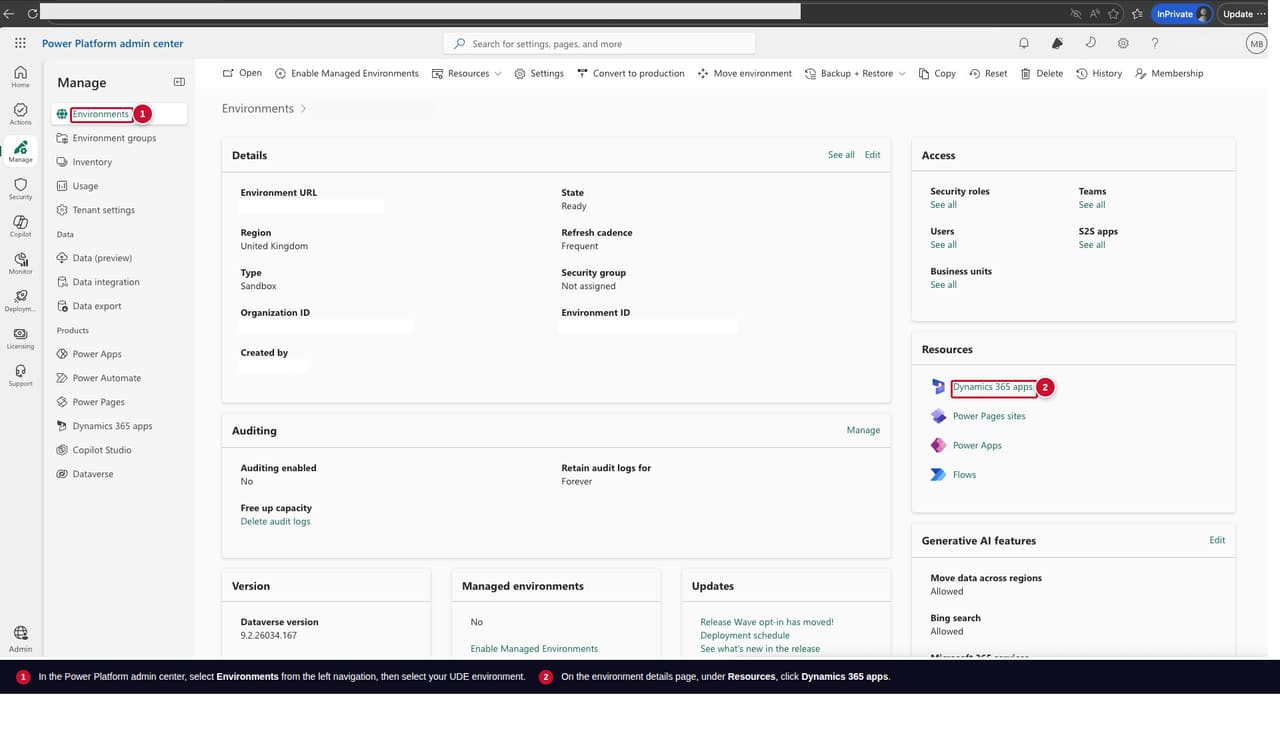The width and height of the screenshot is (1280, 733).
Task: Click Settings in the command bar
Action: (x=539, y=73)
